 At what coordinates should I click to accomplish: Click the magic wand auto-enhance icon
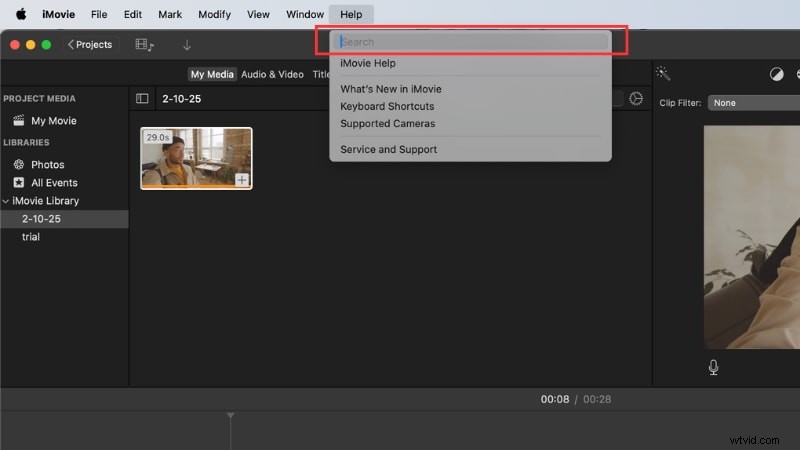point(663,73)
